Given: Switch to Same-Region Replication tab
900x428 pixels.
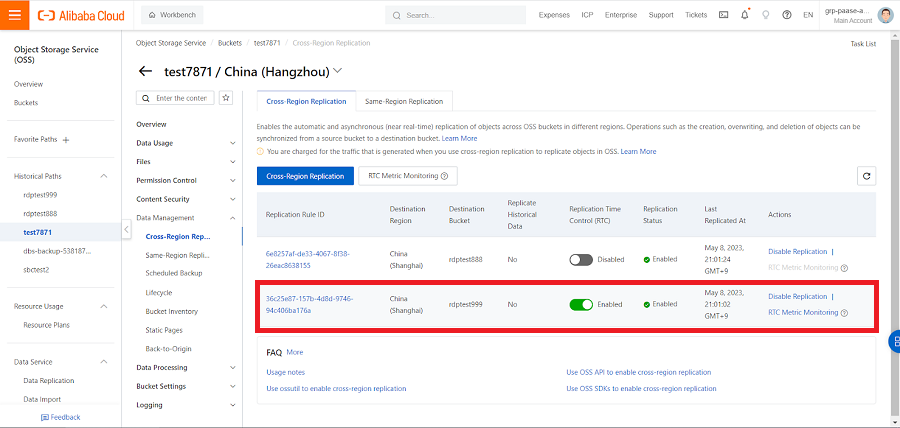Looking at the screenshot, I should [404, 101].
